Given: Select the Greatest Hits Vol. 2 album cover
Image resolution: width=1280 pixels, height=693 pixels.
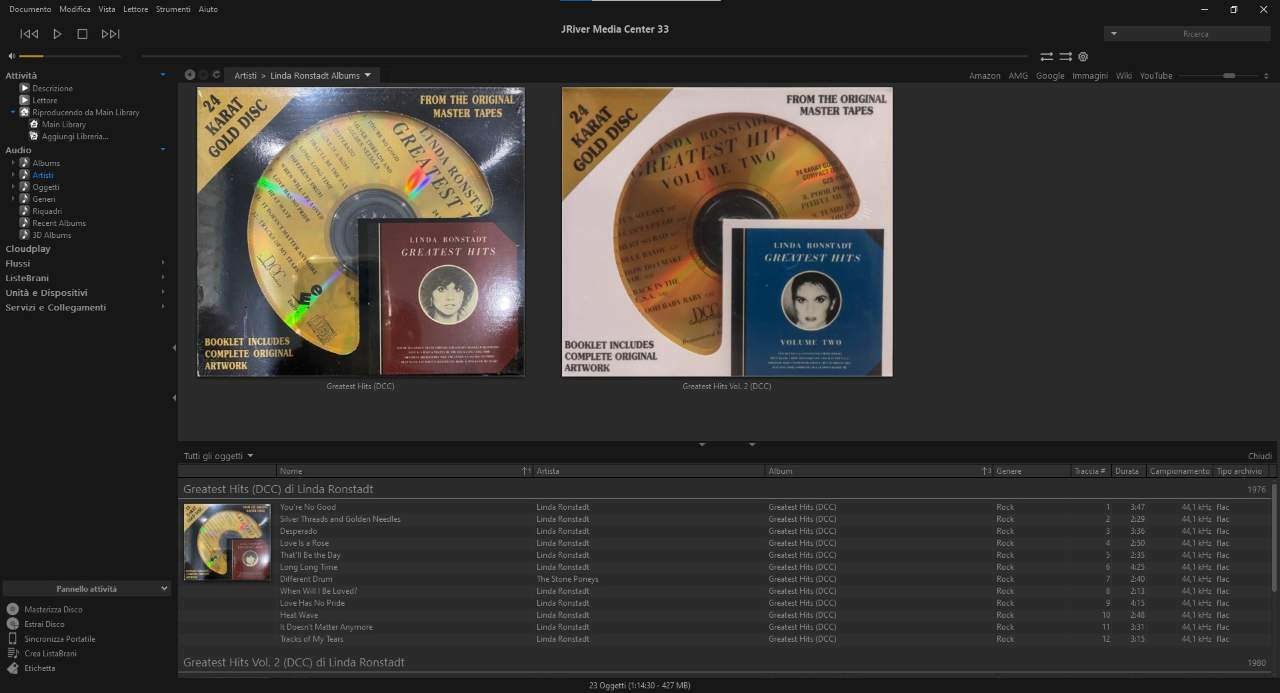Looking at the screenshot, I should pos(727,232).
